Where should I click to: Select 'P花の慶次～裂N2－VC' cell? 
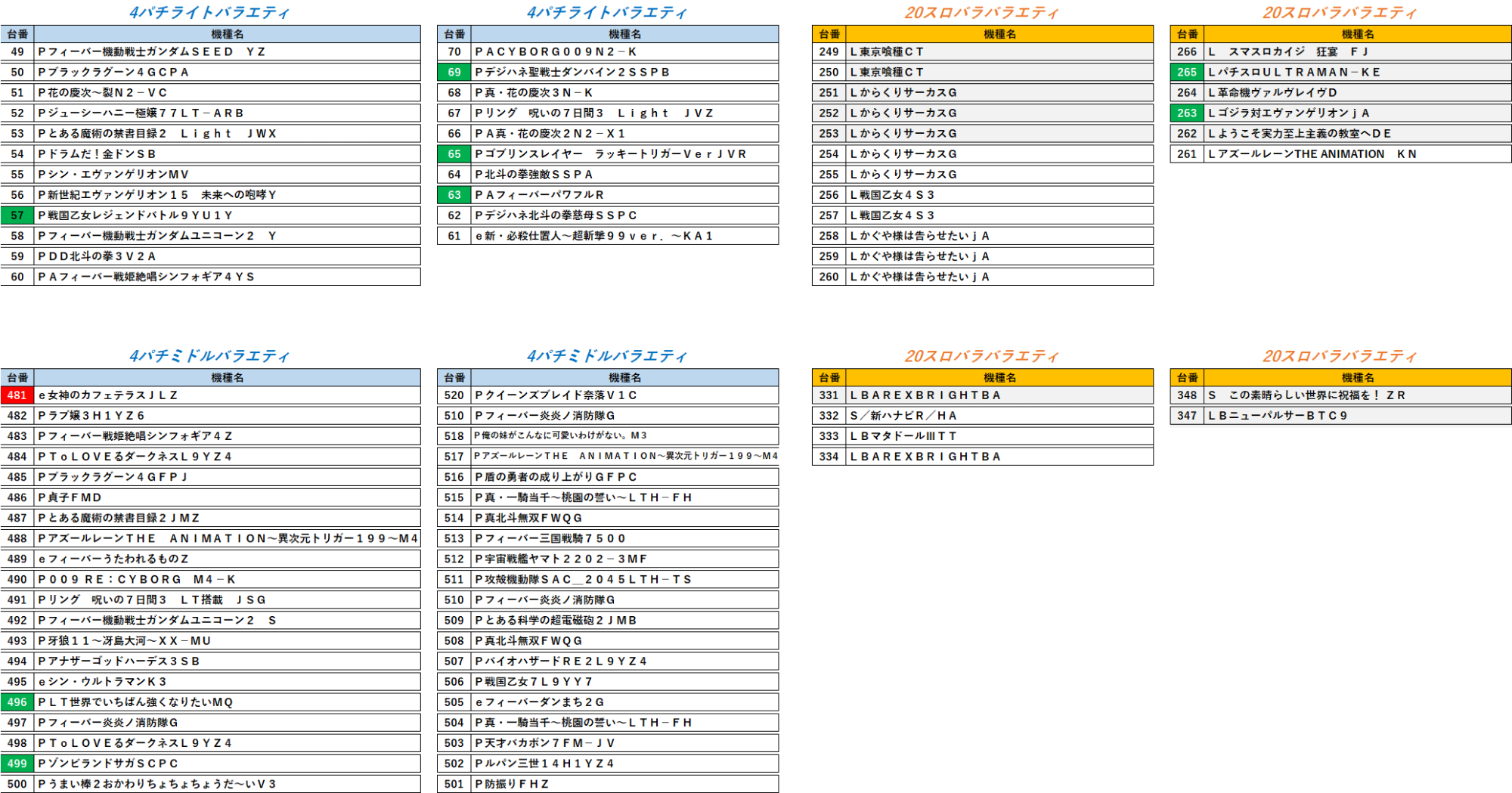pyautogui.click(x=228, y=93)
